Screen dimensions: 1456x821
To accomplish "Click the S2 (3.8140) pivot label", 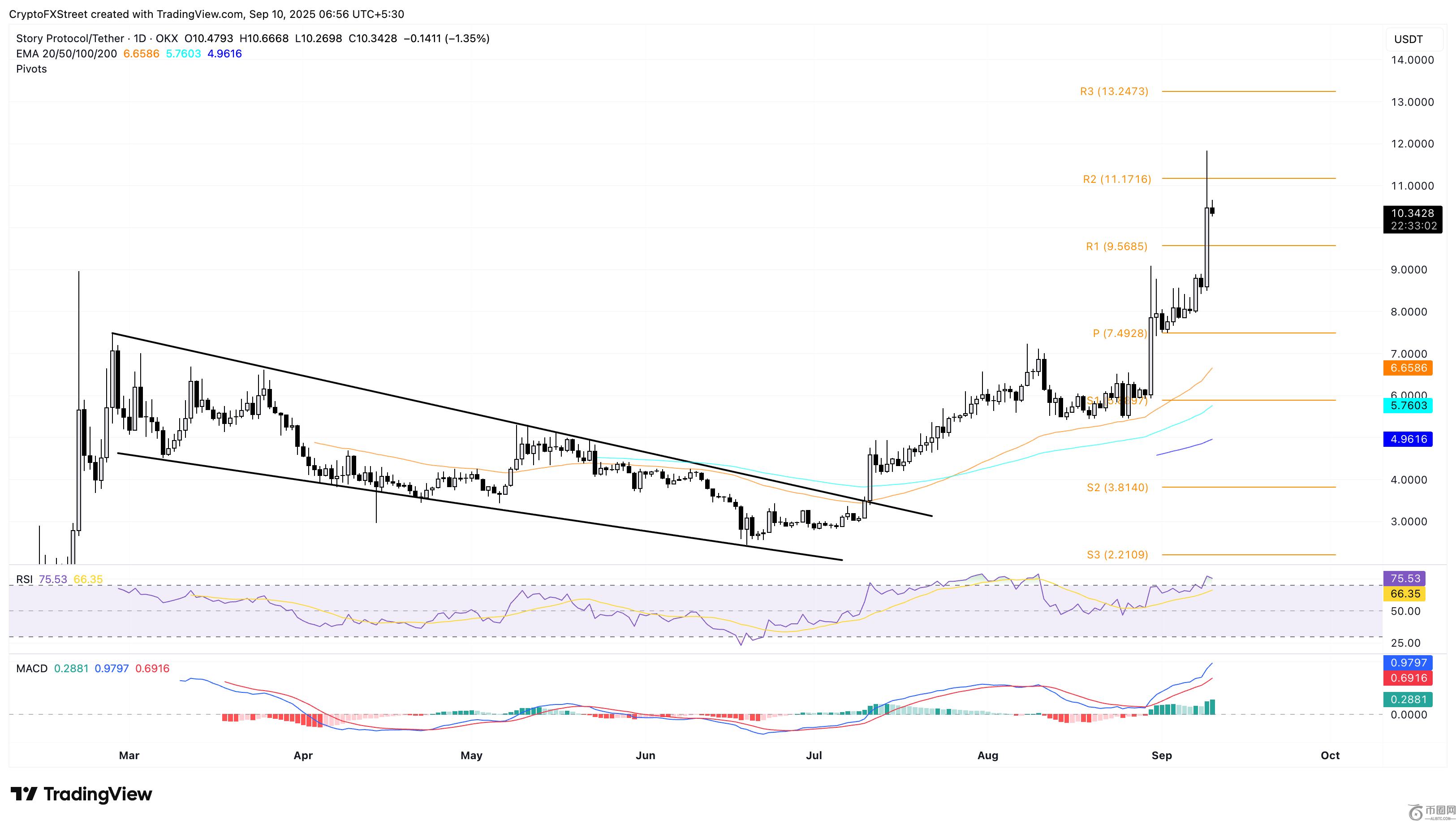I will pyautogui.click(x=1117, y=488).
